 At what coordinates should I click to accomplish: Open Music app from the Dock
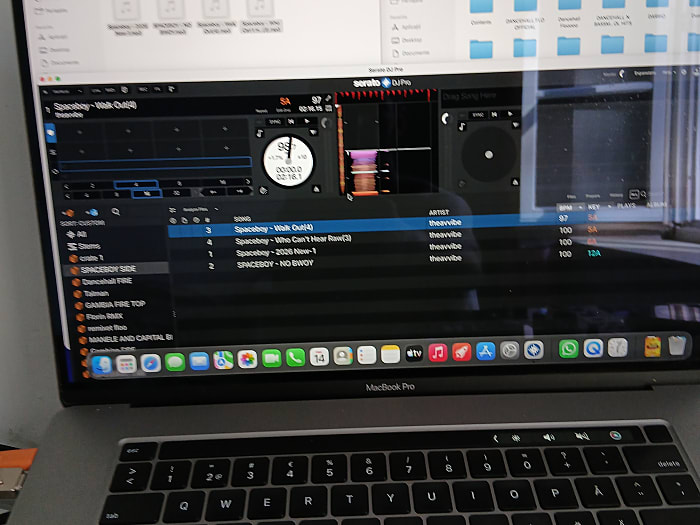click(x=438, y=353)
